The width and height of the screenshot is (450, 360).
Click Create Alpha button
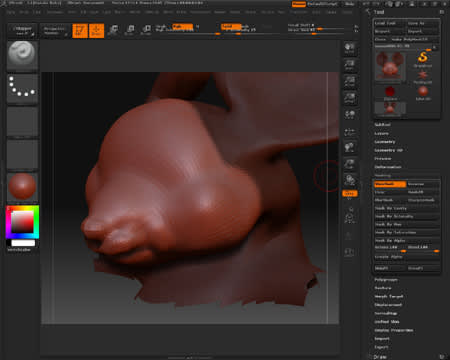point(406,257)
